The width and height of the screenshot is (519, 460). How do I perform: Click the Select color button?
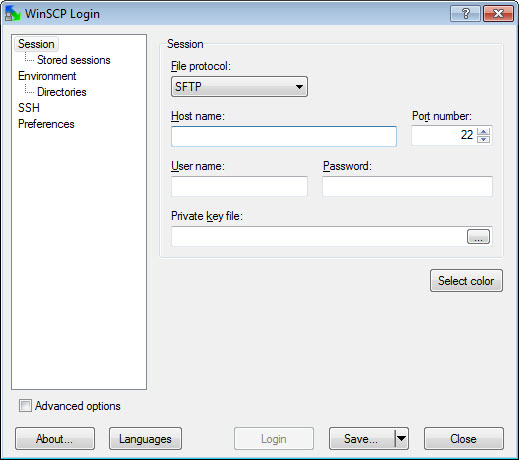466,281
